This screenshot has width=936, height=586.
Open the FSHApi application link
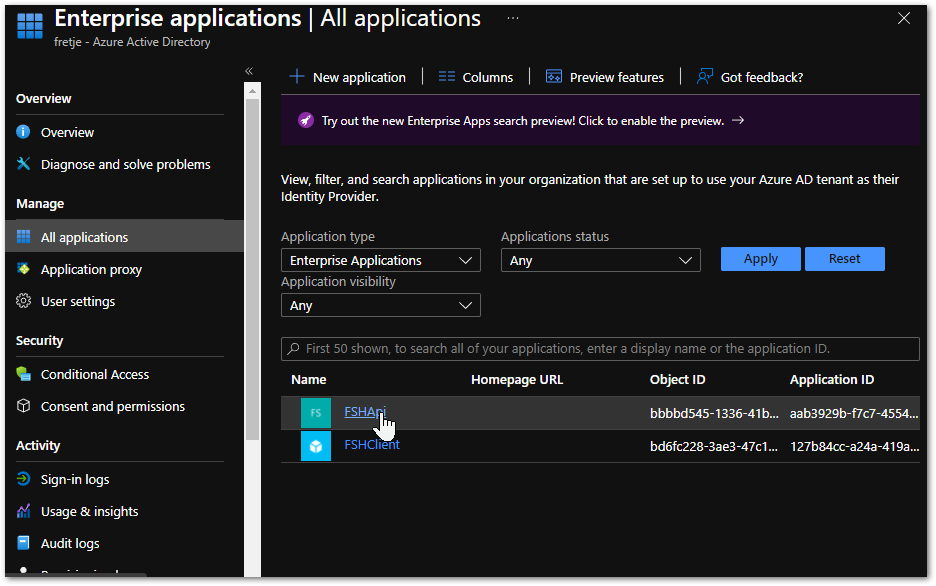[x=364, y=411]
